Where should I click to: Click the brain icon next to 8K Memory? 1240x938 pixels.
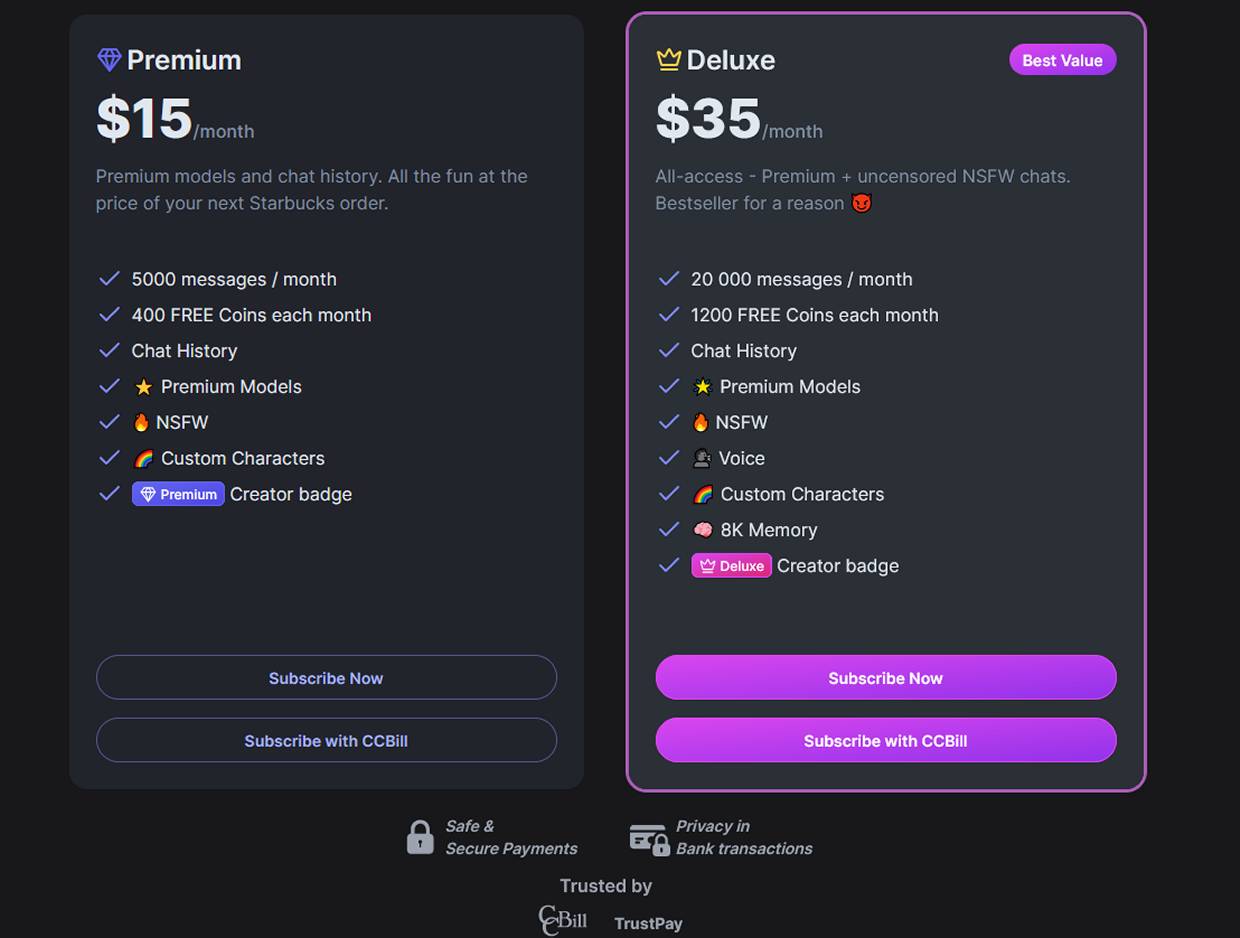click(x=703, y=530)
